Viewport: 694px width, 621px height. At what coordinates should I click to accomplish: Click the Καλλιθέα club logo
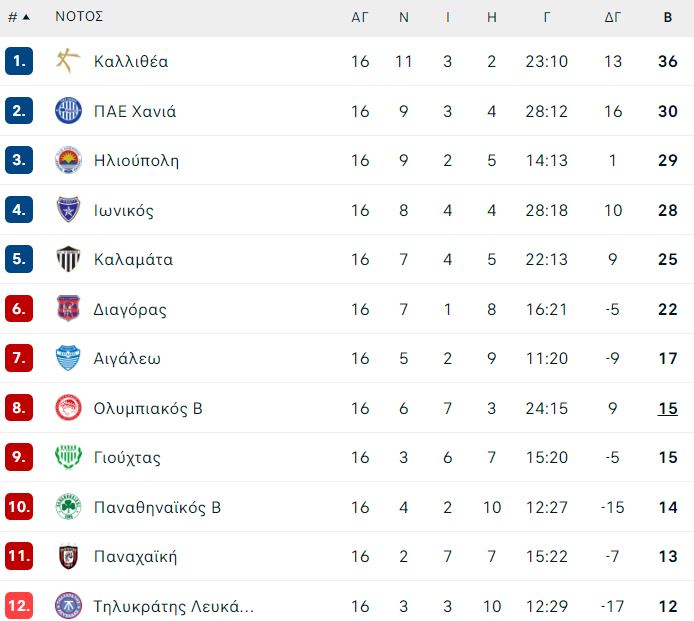tap(68, 61)
